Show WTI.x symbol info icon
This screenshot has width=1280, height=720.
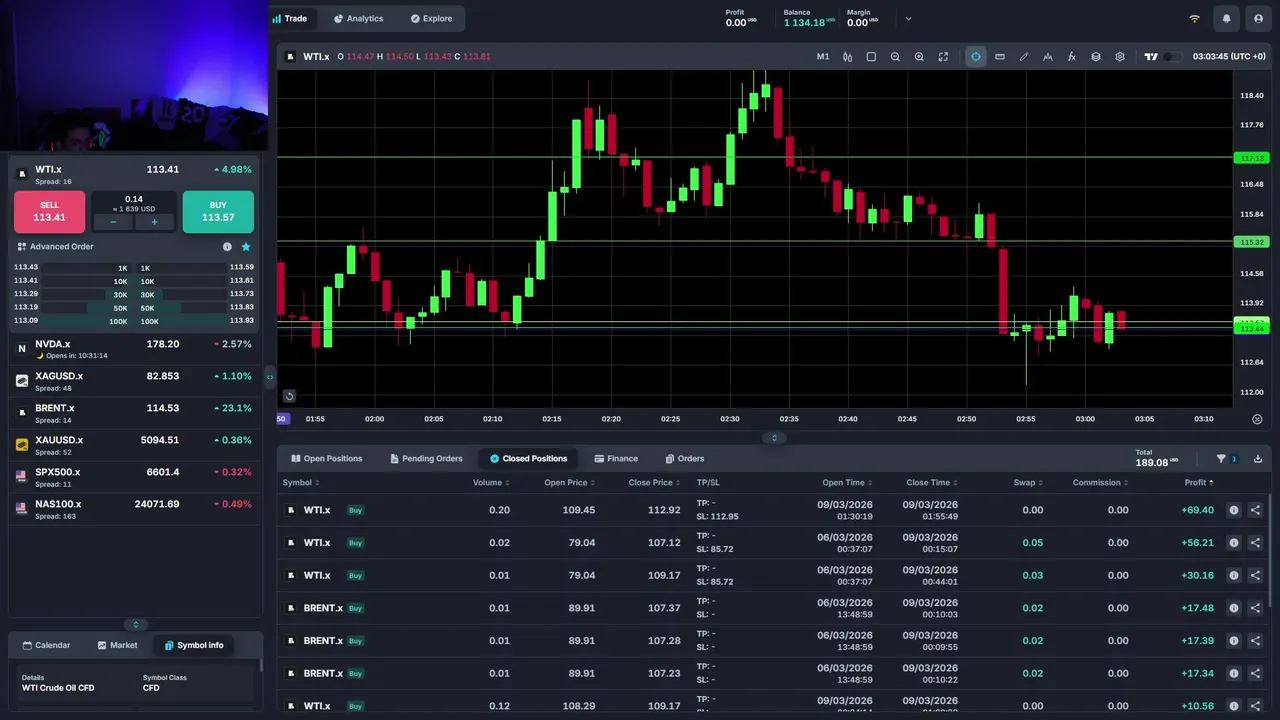(227, 247)
